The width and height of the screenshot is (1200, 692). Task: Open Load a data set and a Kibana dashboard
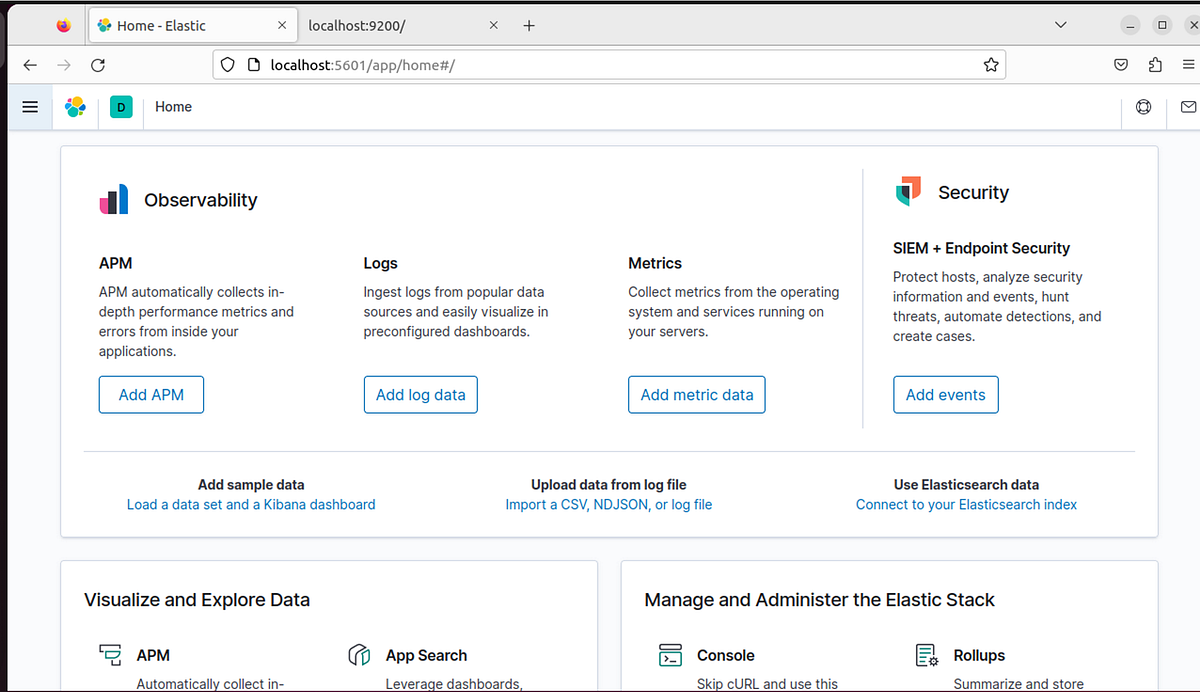[x=251, y=504]
